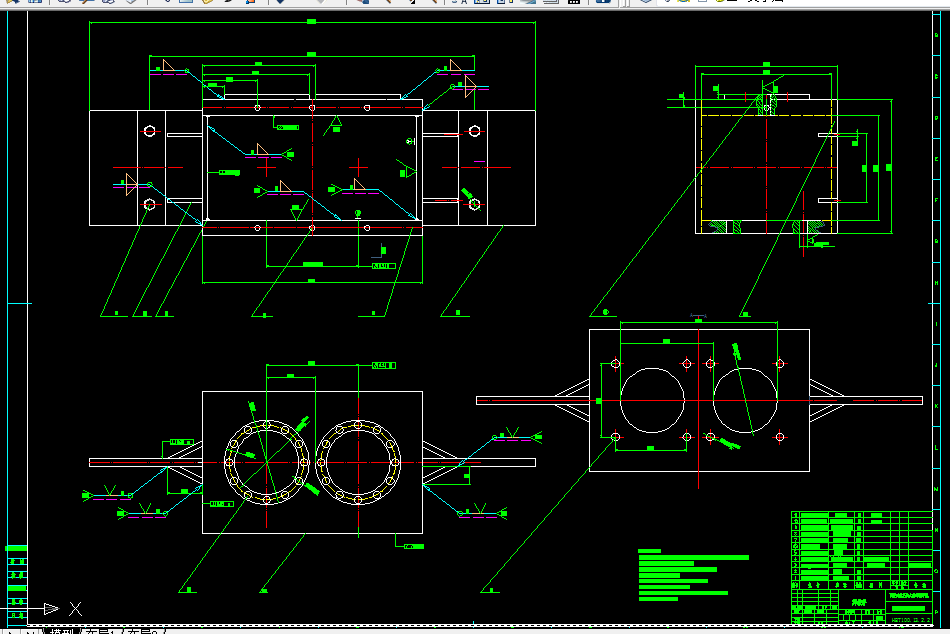Open the 布局1 layout tab

coord(100,631)
